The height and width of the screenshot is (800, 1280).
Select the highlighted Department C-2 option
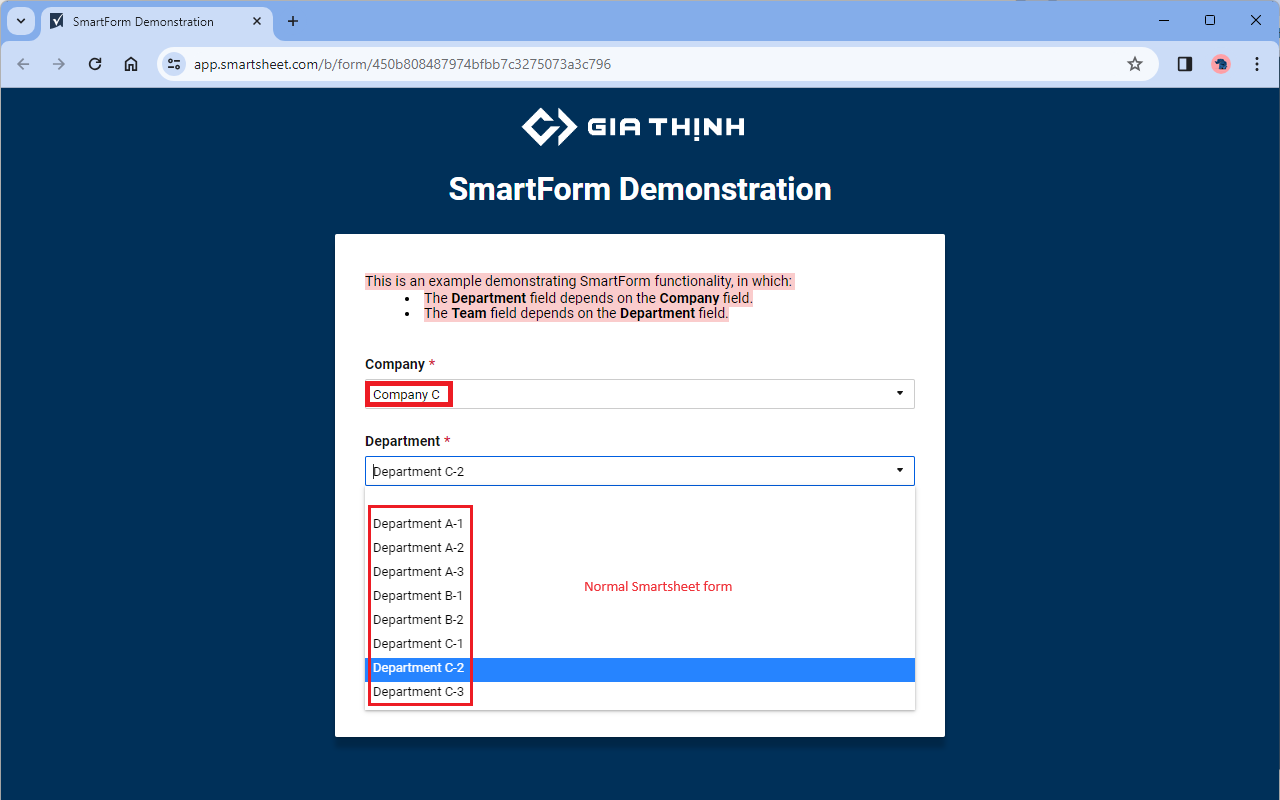point(640,669)
